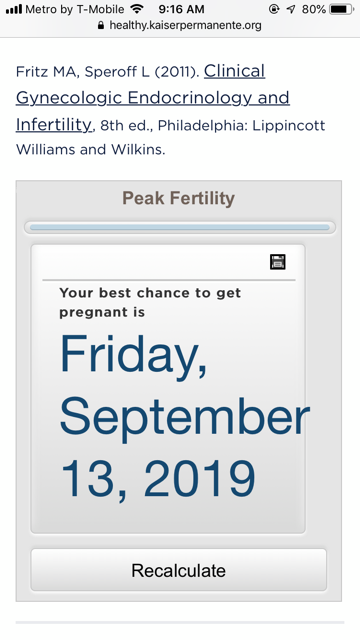Tap the Peak Fertility heading

tap(179, 198)
